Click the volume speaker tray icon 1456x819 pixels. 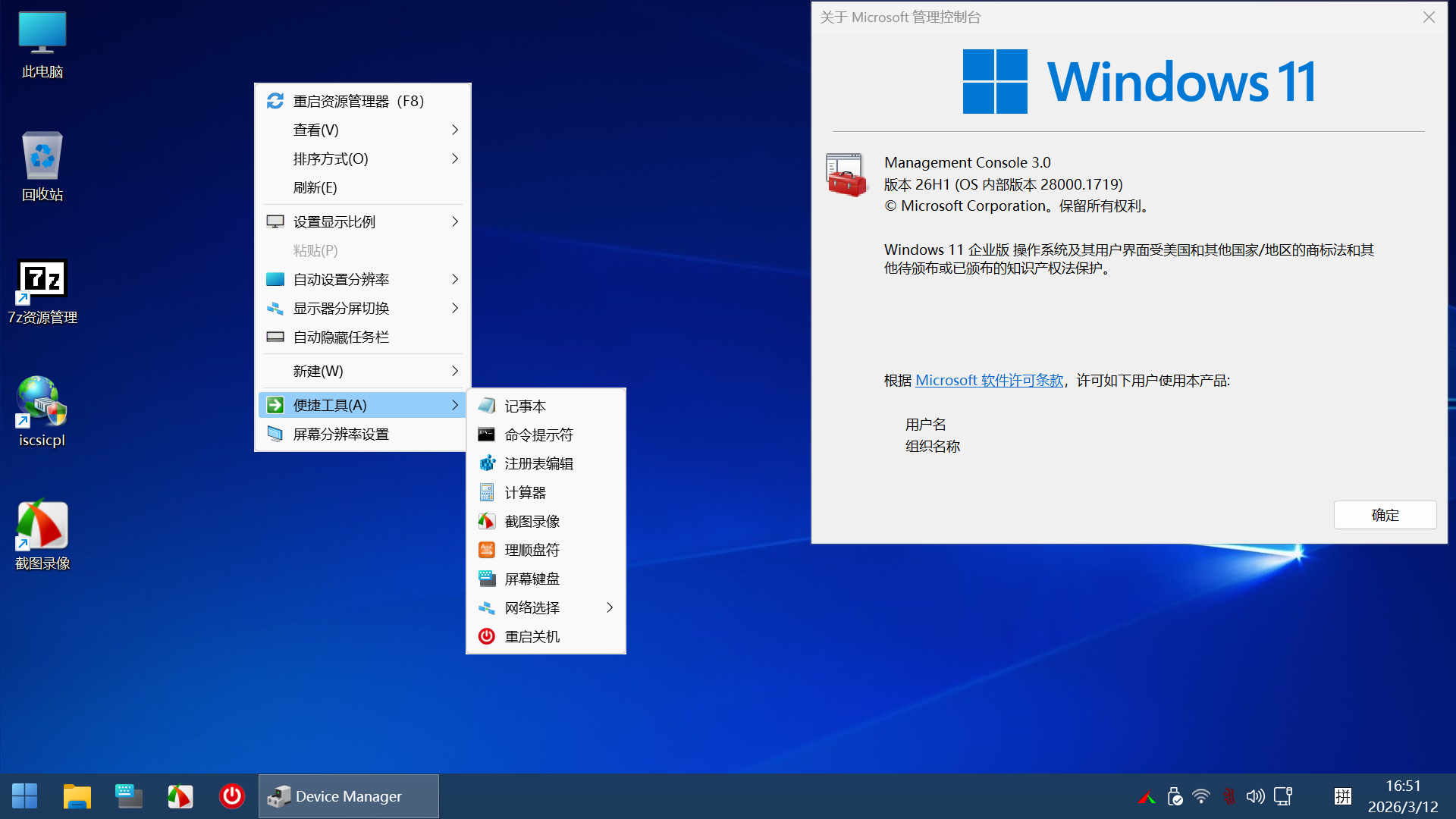pos(1255,796)
